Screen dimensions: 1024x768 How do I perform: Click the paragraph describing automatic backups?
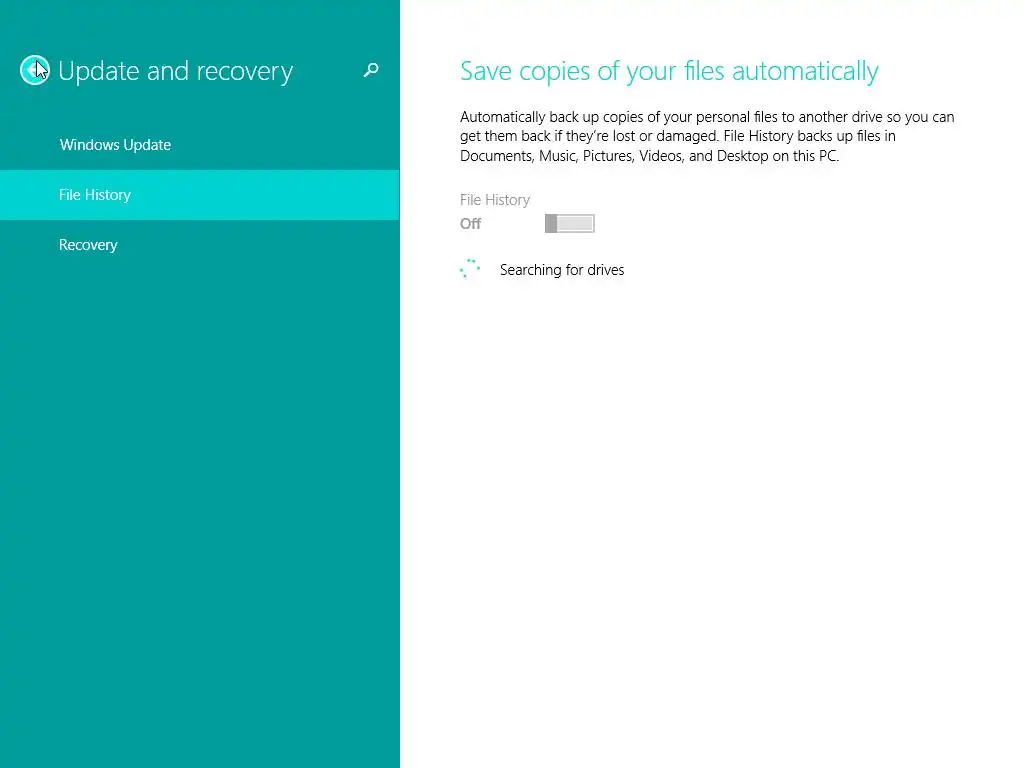[x=707, y=136]
